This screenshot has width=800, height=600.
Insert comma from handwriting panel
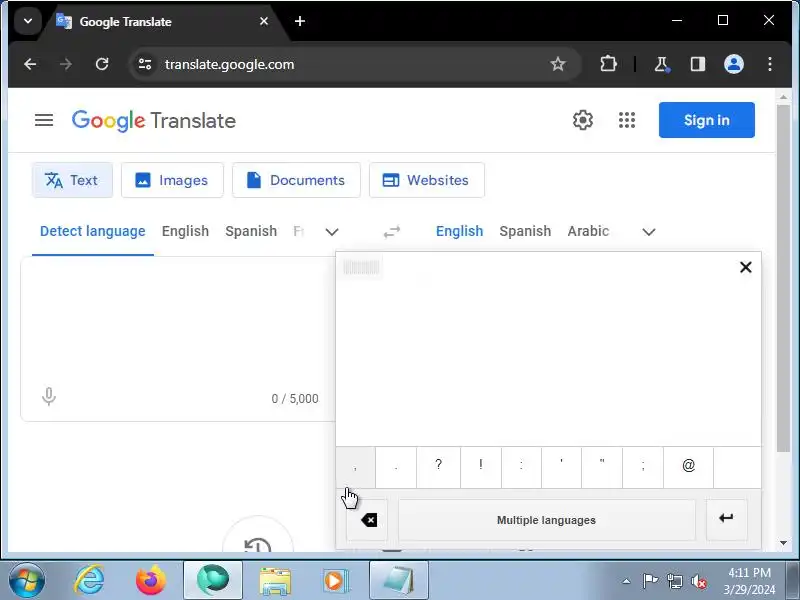coord(355,467)
